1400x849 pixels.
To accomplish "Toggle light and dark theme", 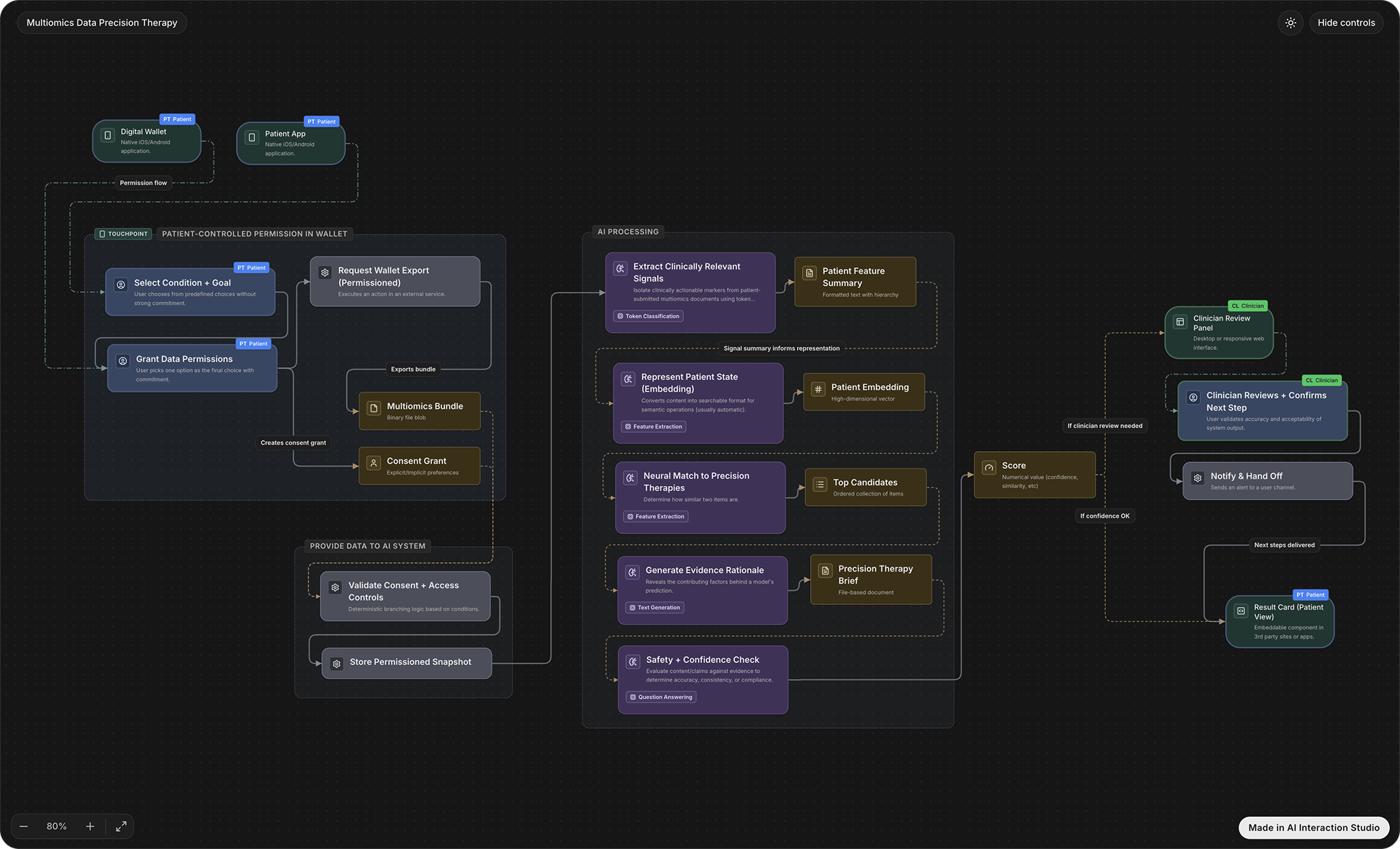I will click(1291, 23).
